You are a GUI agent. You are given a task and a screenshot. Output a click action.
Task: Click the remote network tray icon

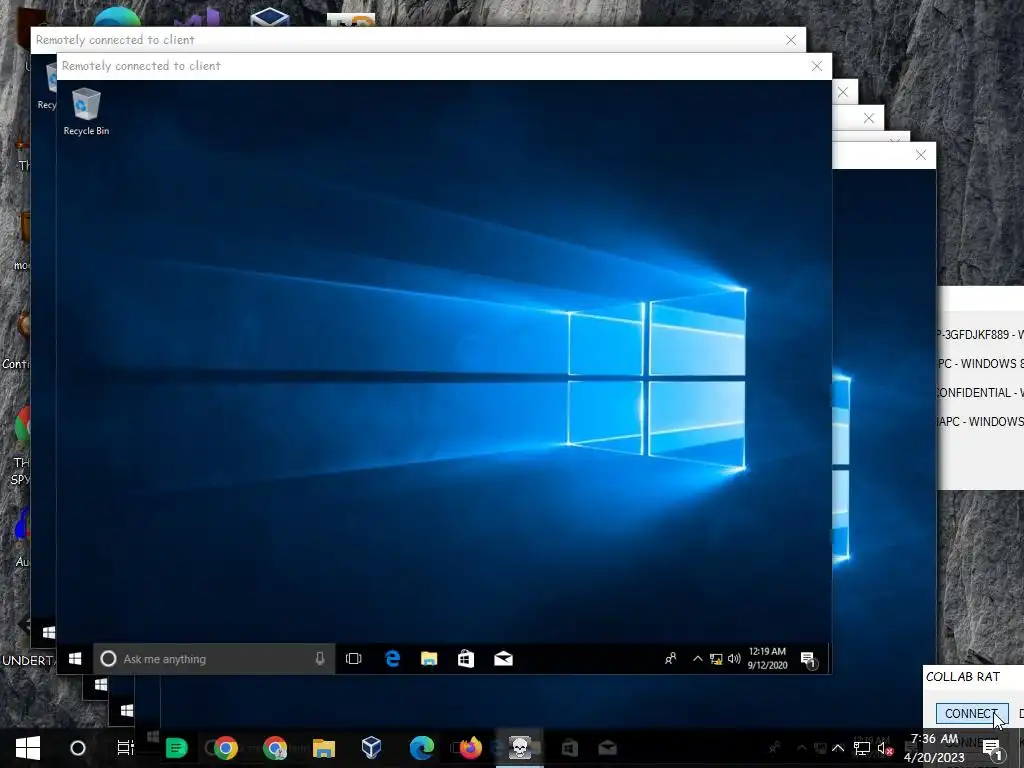coord(716,659)
